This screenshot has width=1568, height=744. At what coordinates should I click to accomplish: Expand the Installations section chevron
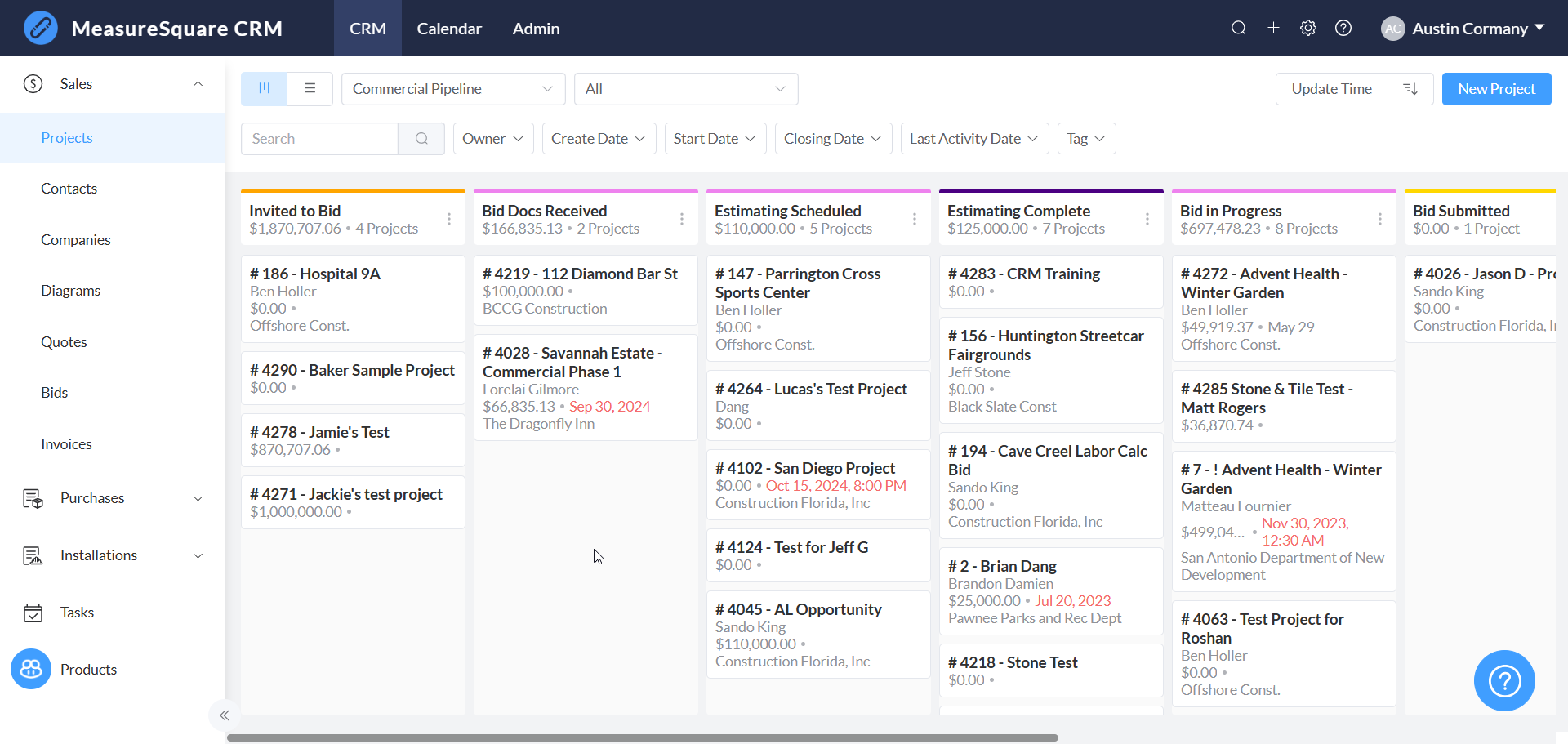pos(198,555)
